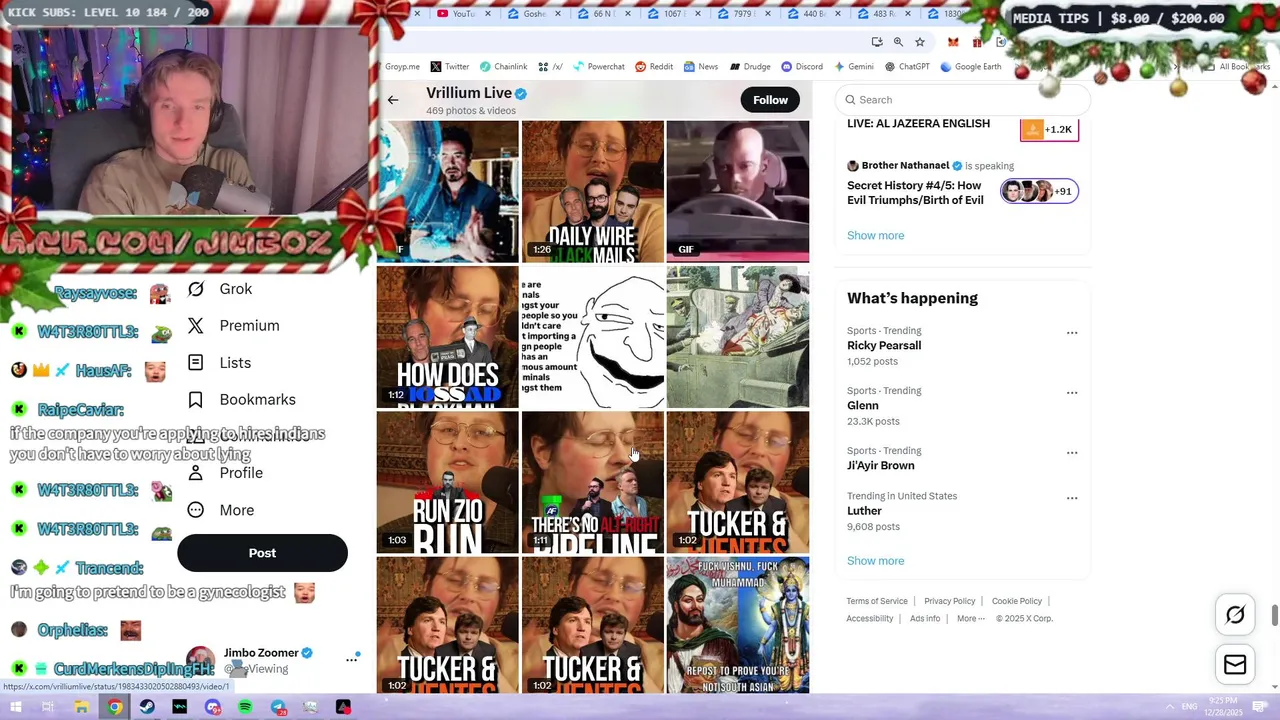Open the black-and-white smug face cartoon
The width and height of the screenshot is (1280, 720).
(592, 337)
